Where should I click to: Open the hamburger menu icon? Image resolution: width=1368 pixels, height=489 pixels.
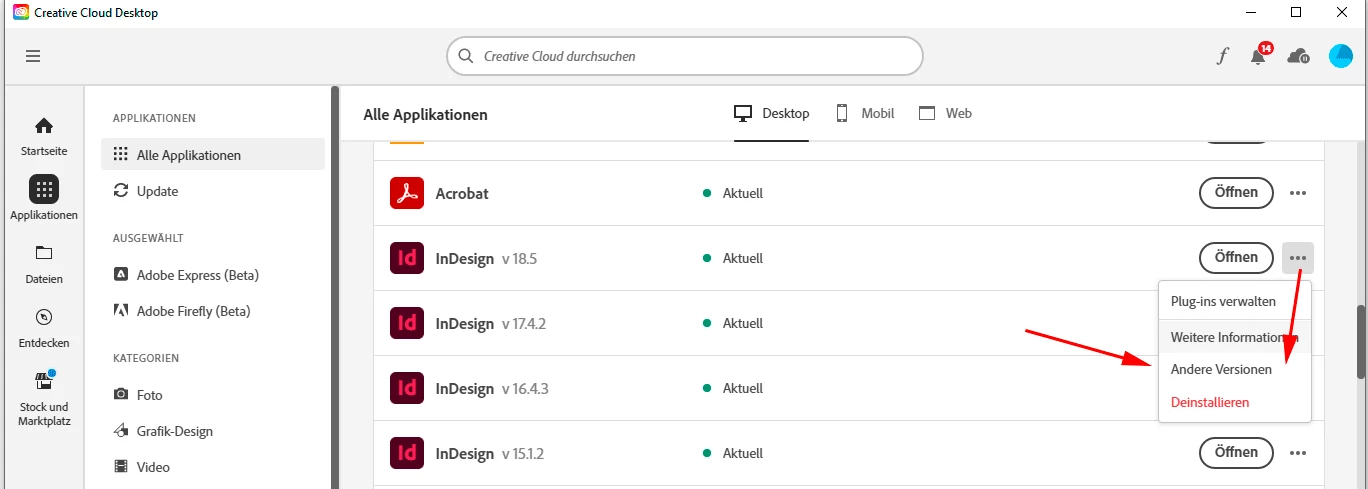click(33, 56)
